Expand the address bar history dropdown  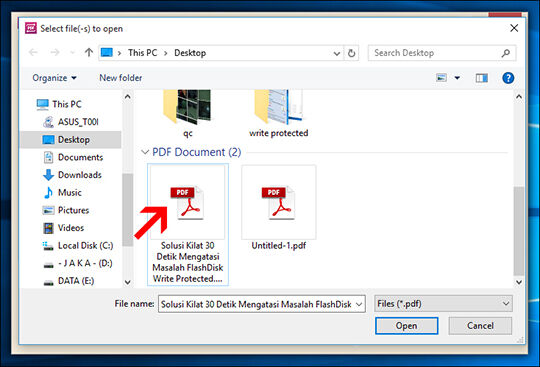(x=336, y=53)
